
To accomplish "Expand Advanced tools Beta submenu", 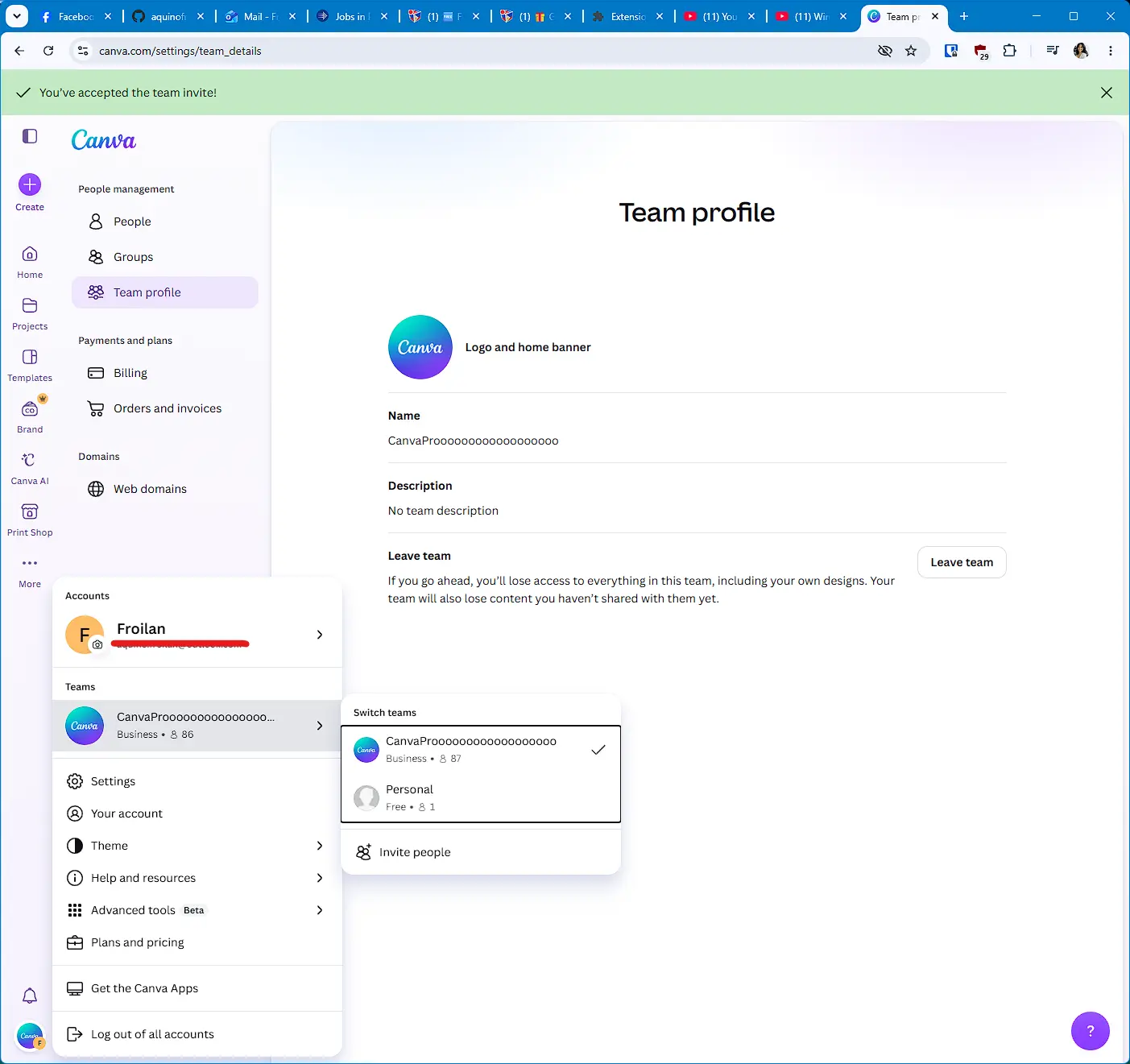I will click(320, 910).
